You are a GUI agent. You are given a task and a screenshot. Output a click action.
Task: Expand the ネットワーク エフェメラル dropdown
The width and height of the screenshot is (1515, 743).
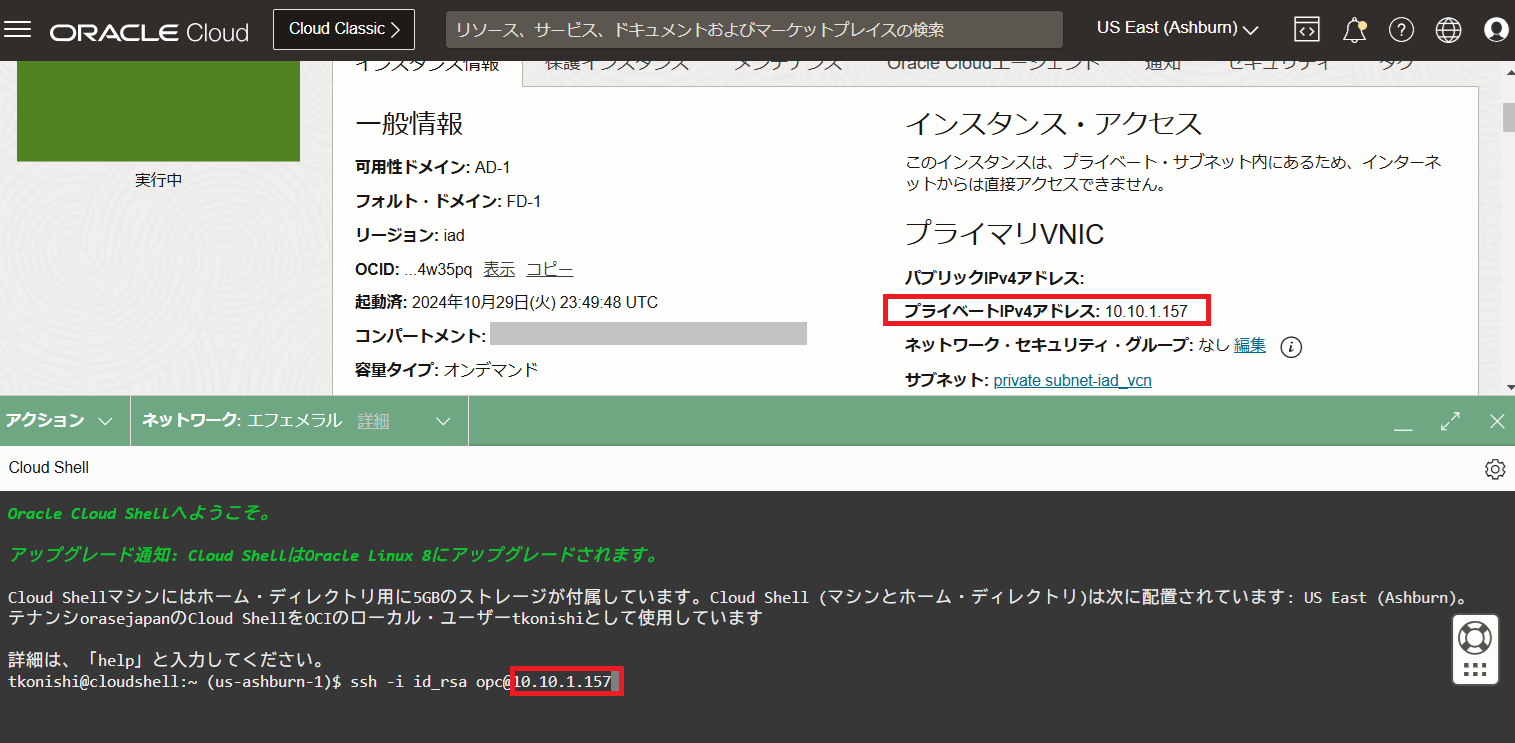443,421
